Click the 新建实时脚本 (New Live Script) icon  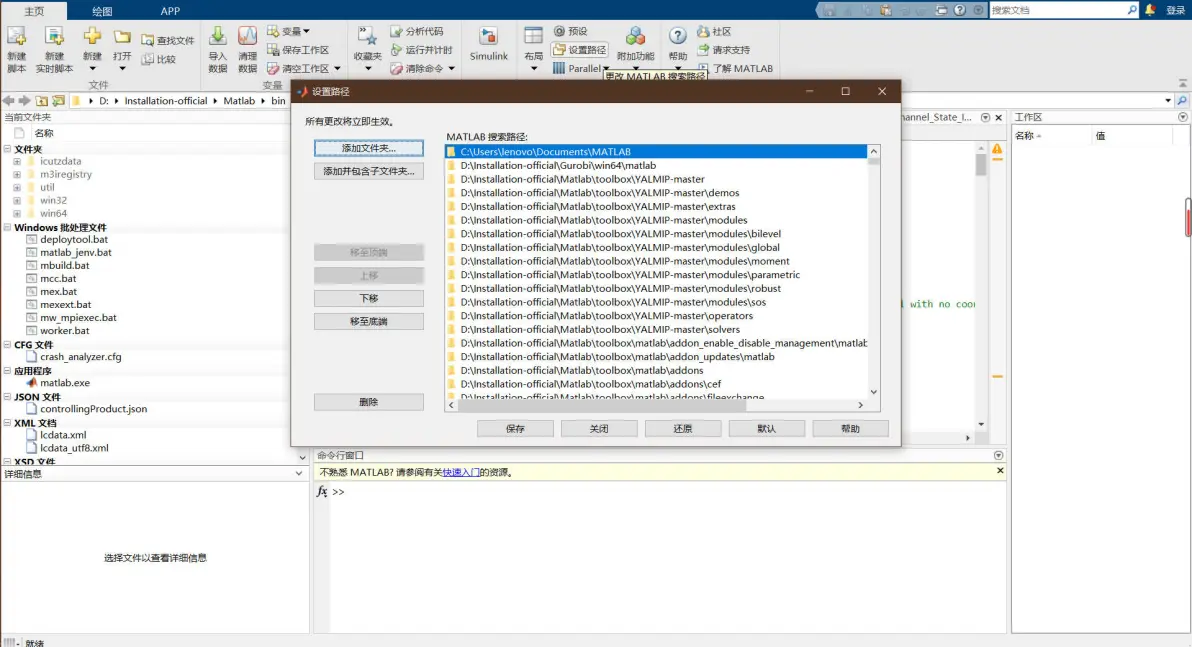tap(54, 36)
